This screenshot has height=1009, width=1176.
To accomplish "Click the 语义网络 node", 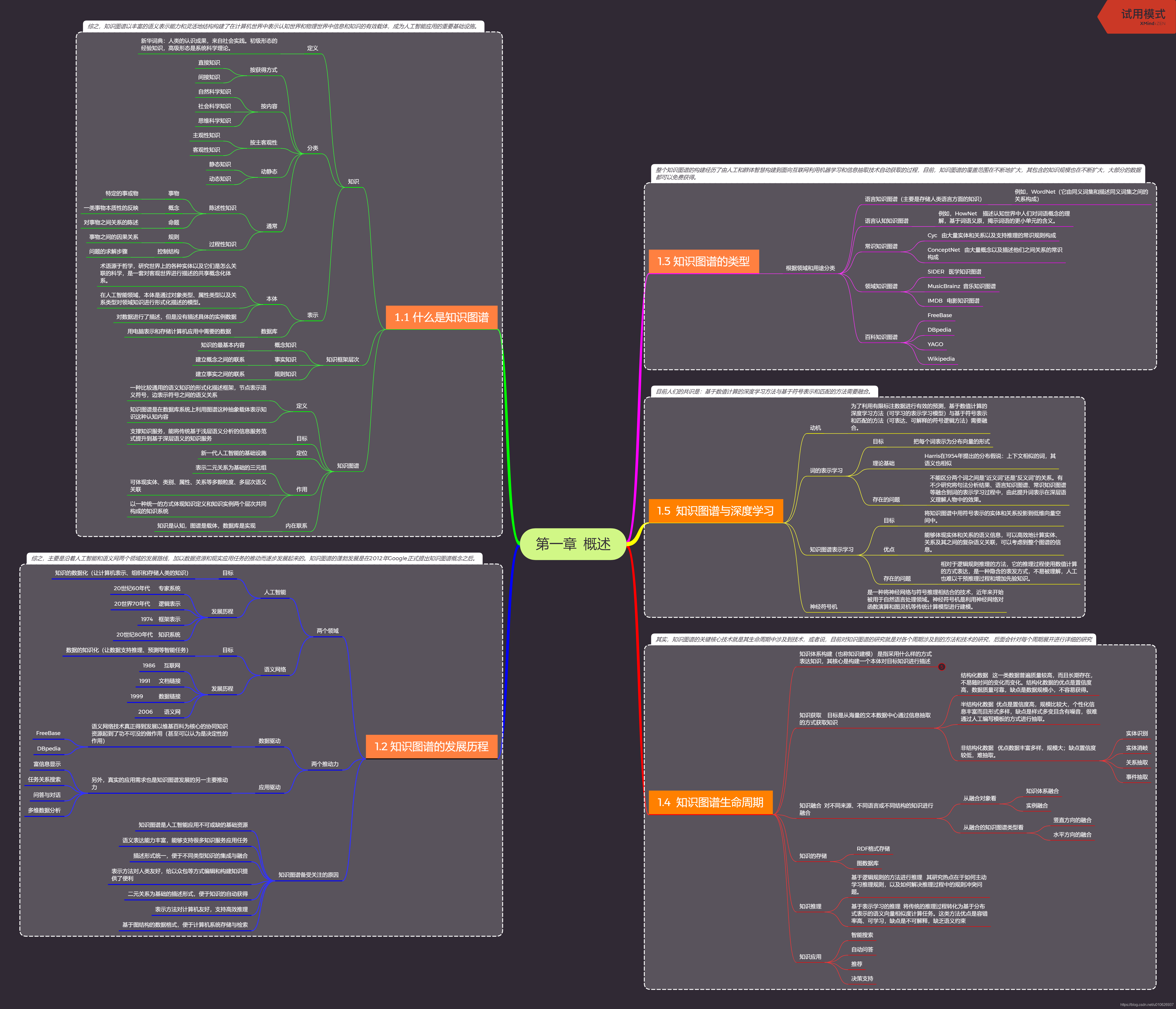I will tap(275, 669).
